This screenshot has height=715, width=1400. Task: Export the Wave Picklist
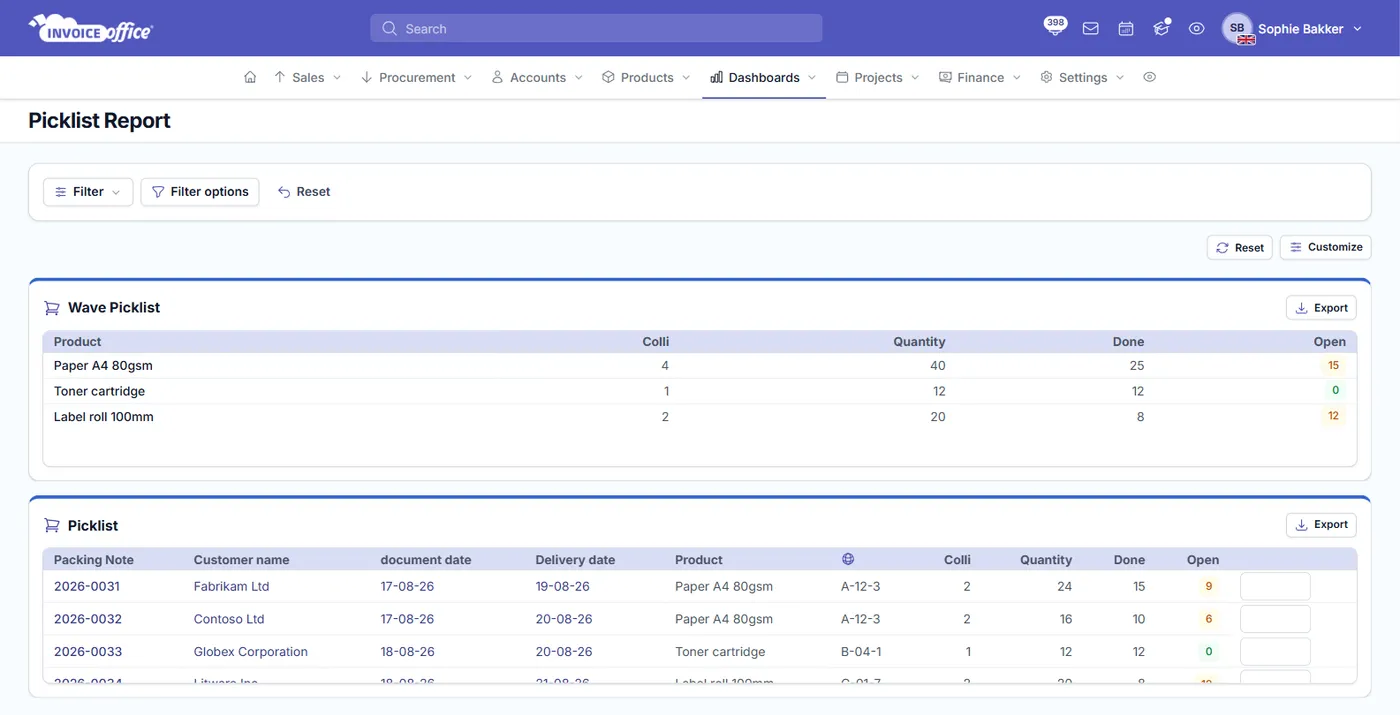pos(1321,308)
